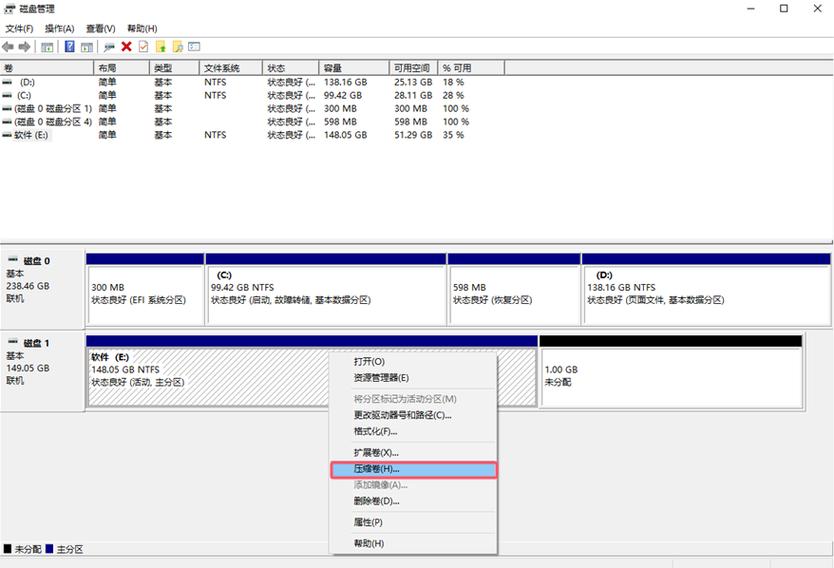Toggle the show/hide action pane toolbar icon
Image resolution: width=834 pixels, height=568 pixels.
tap(87, 47)
